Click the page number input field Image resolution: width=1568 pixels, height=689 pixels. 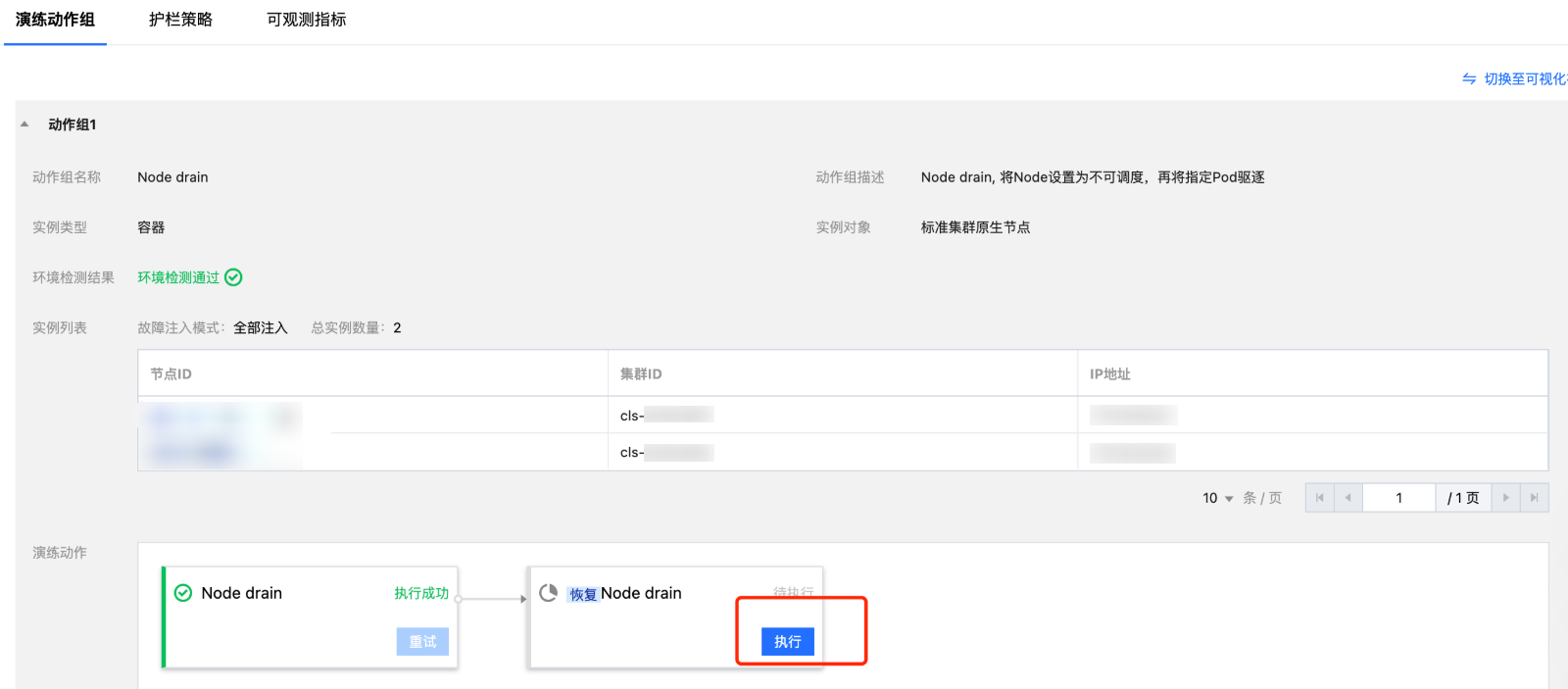(x=1398, y=498)
